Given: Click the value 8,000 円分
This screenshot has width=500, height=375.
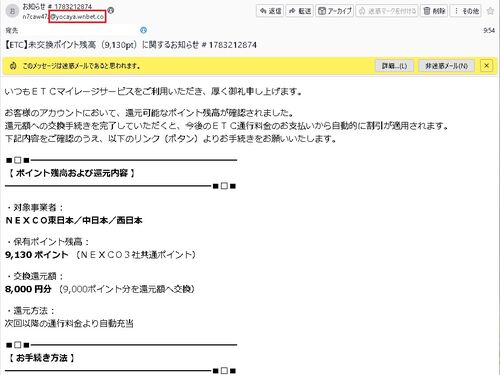Looking at the screenshot, I should click(x=28, y=289).
